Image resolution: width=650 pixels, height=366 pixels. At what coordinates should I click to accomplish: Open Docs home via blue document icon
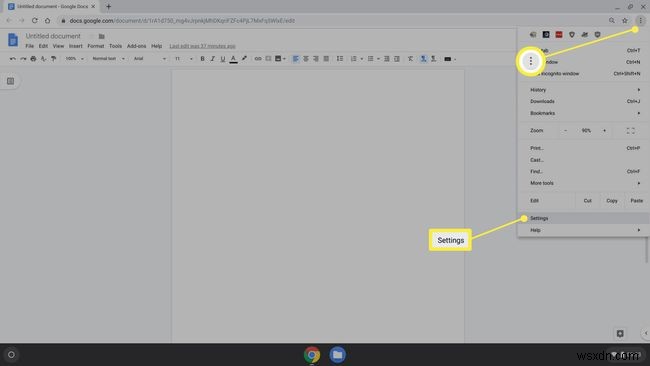pyautogui.click(x=13, y=40)
